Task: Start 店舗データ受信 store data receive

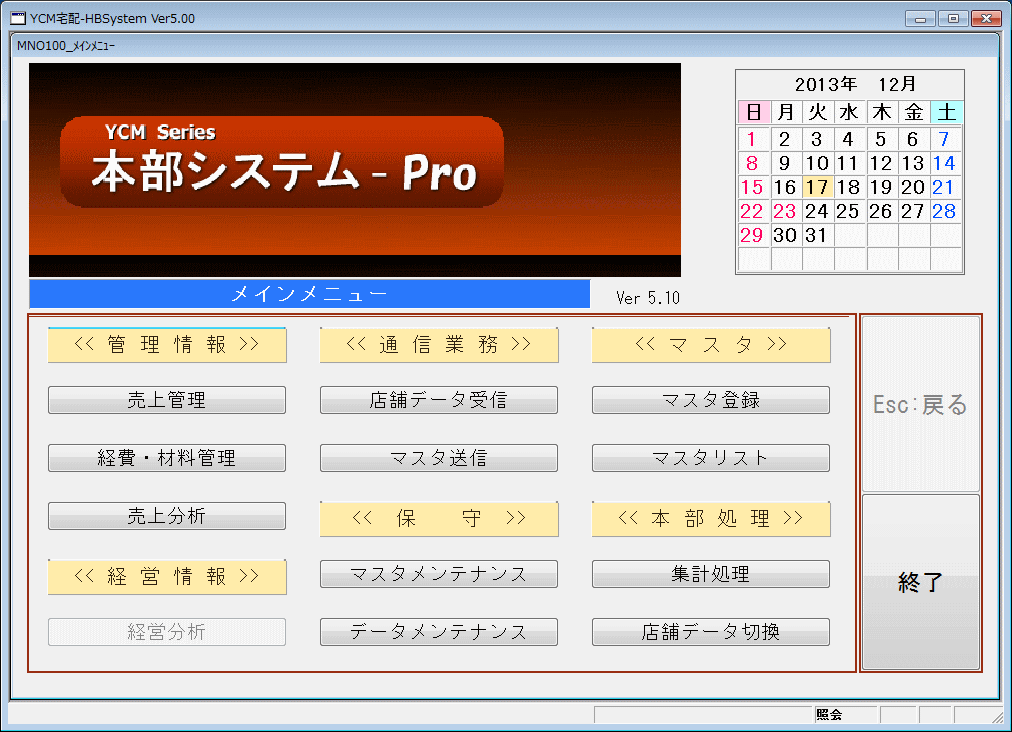Action: (439, 400)
